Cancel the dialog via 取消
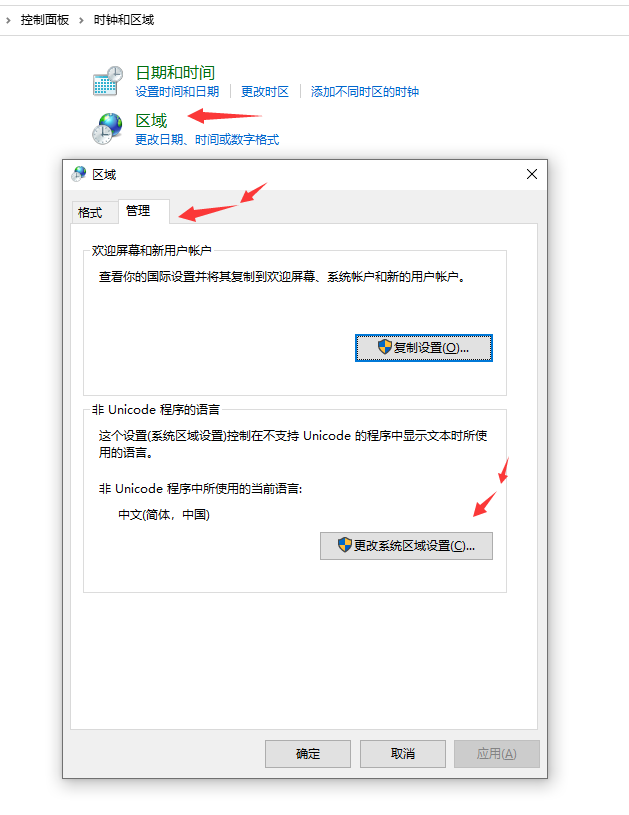Screen dimensions: 629x815 402,754
